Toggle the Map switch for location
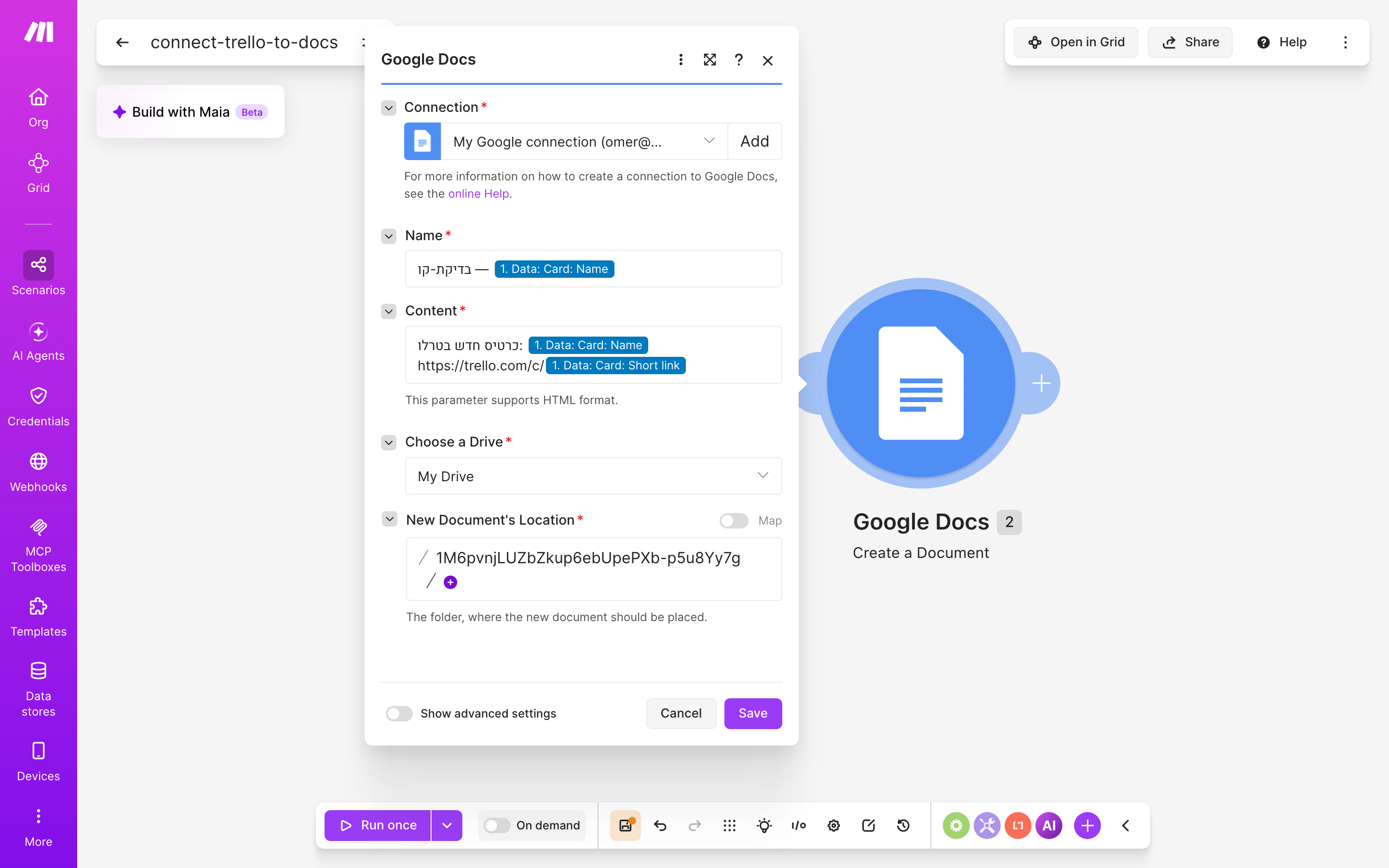Screen dimensions: 1389x868 734,521
